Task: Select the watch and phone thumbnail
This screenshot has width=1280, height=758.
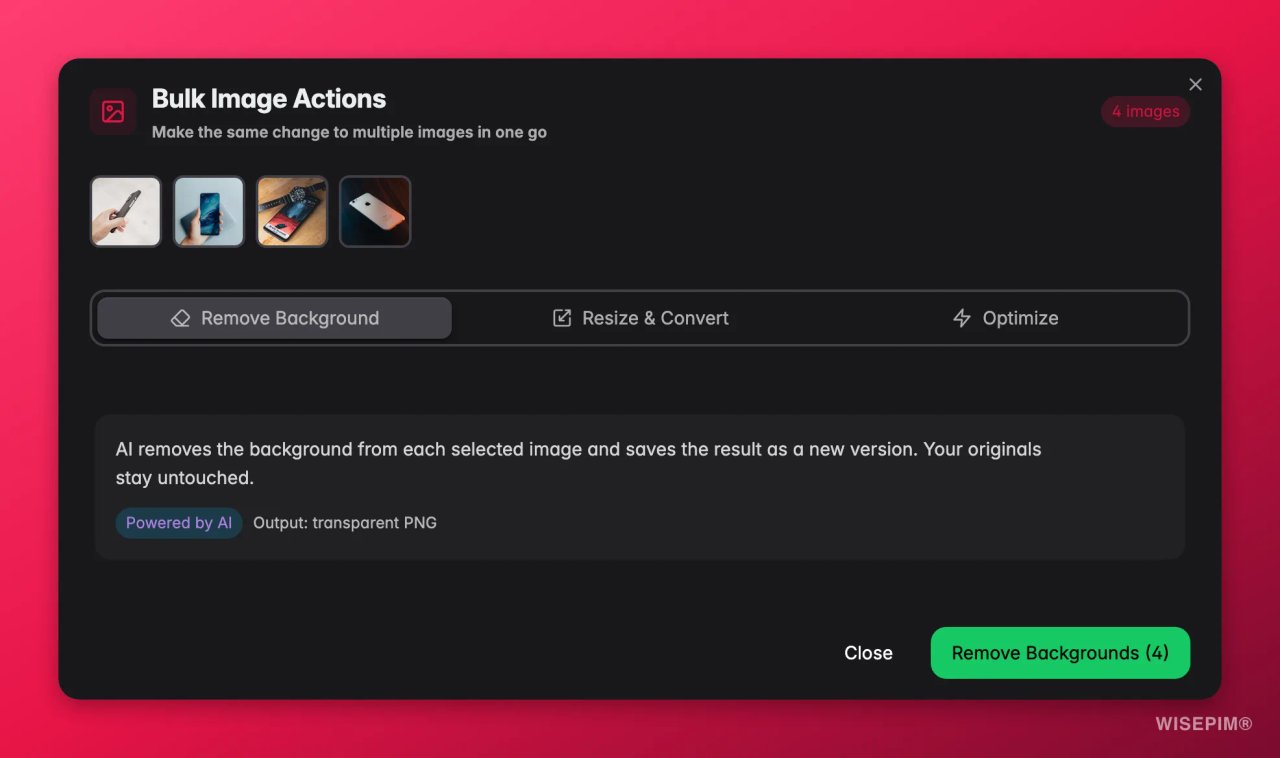Action: click(292, 211)
